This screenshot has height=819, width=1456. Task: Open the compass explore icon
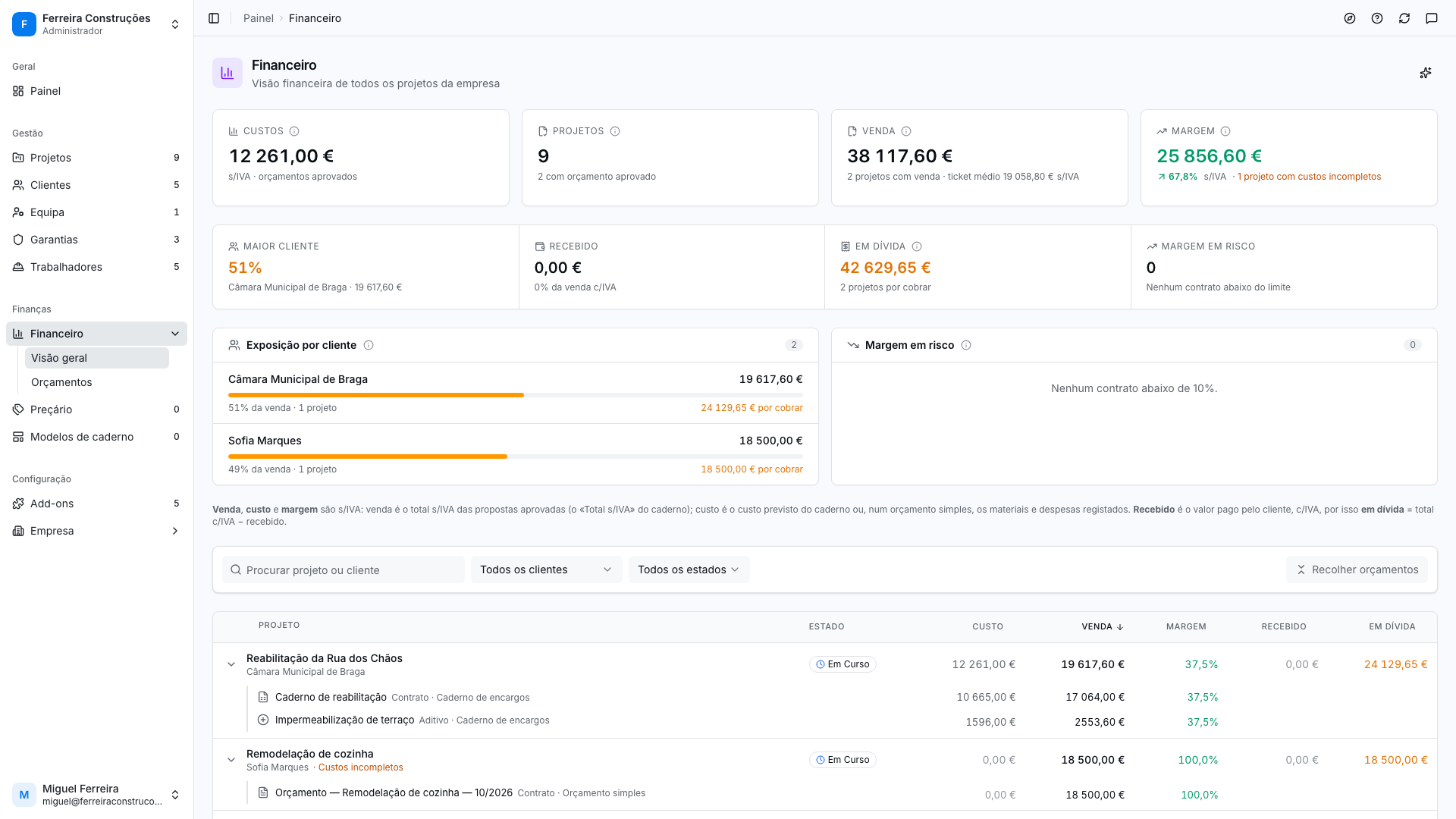coord(1350,18)
